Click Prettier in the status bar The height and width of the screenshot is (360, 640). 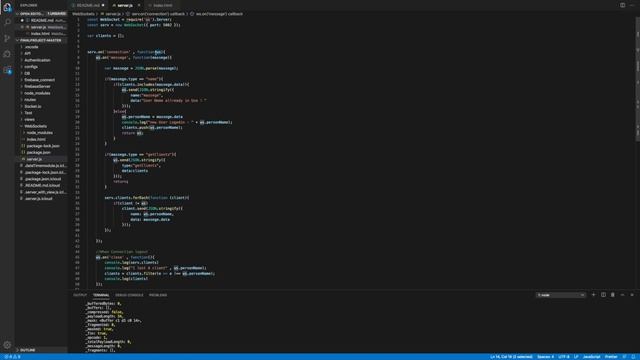611,357
